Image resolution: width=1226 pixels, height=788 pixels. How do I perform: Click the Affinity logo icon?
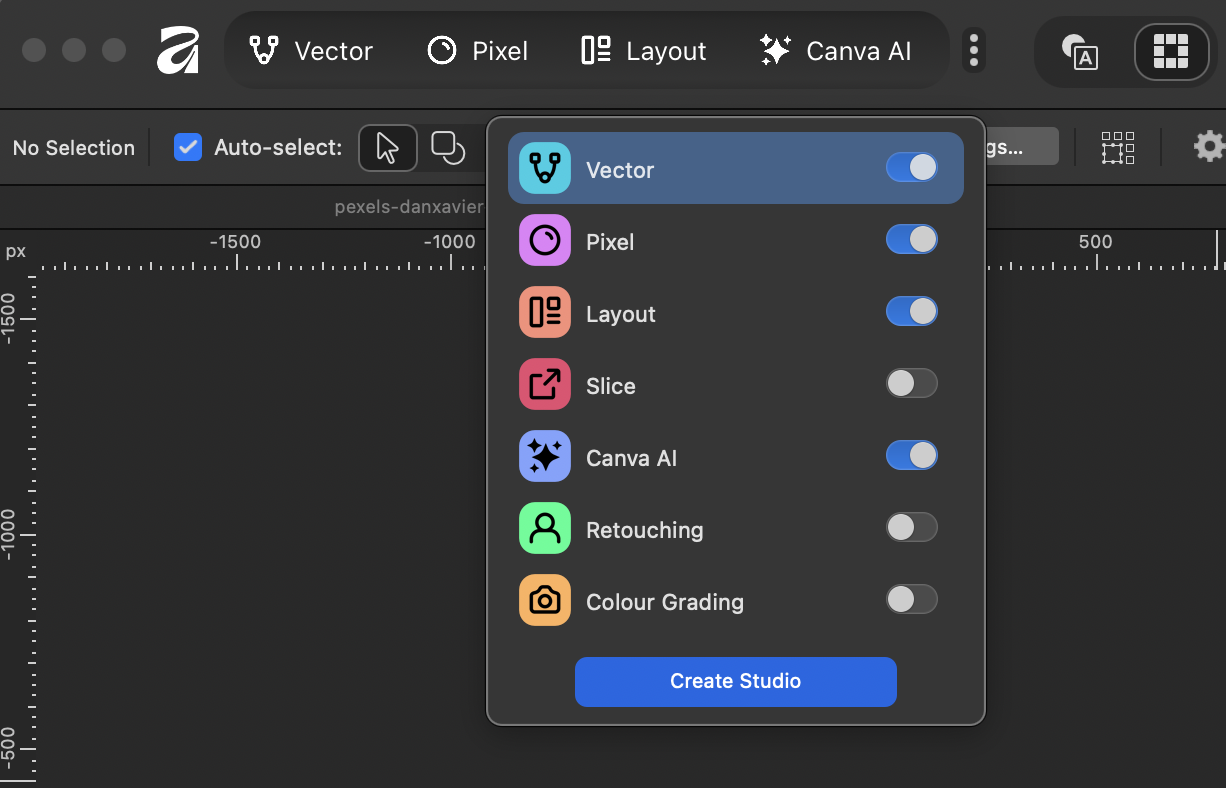pyautogui.click(x=178, y=50)
